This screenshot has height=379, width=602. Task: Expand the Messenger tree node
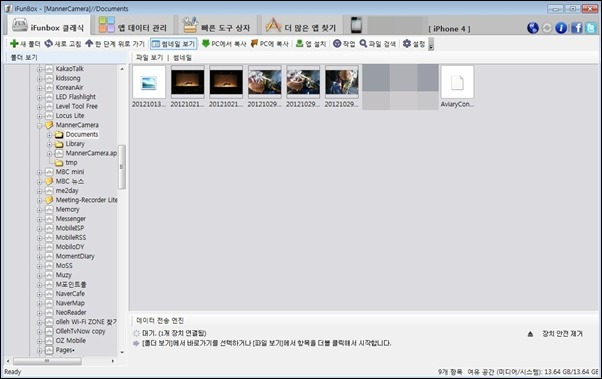tap(39, 219)
